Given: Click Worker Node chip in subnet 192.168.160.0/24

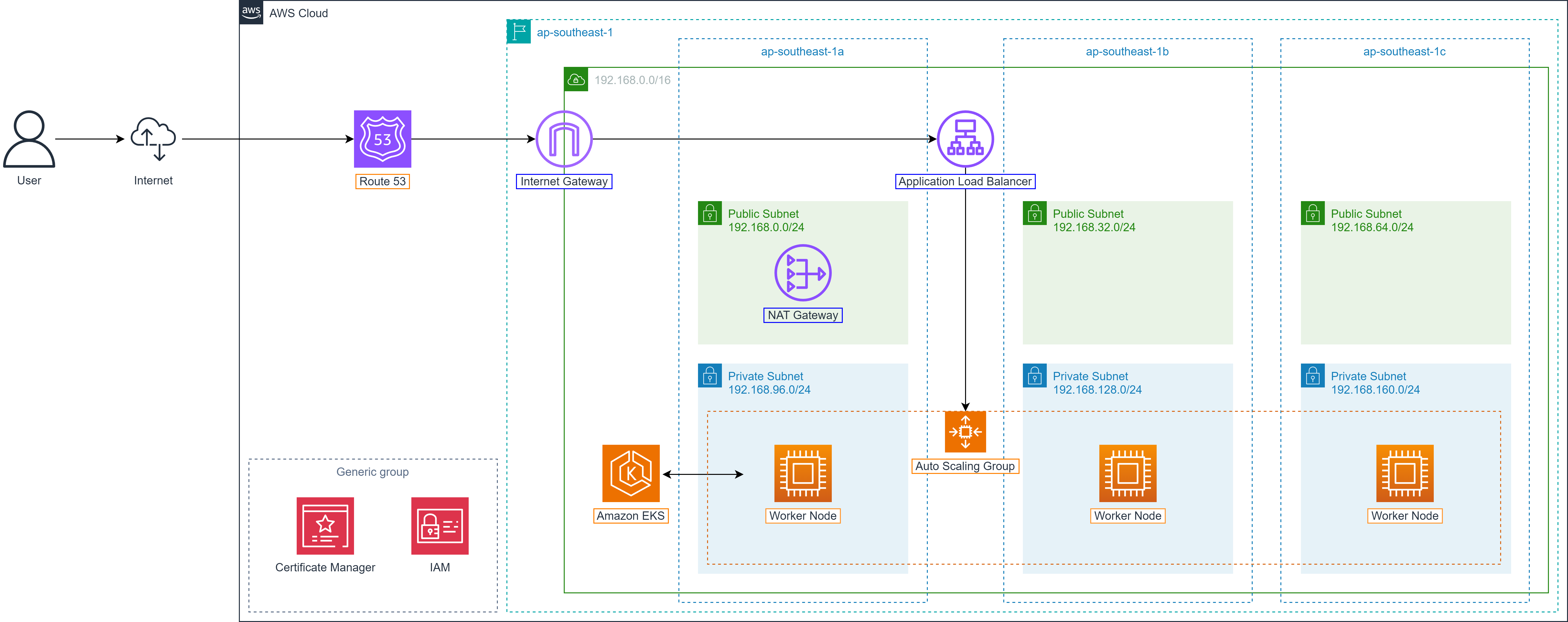Looking at the screenshot, I should 1404,473.
